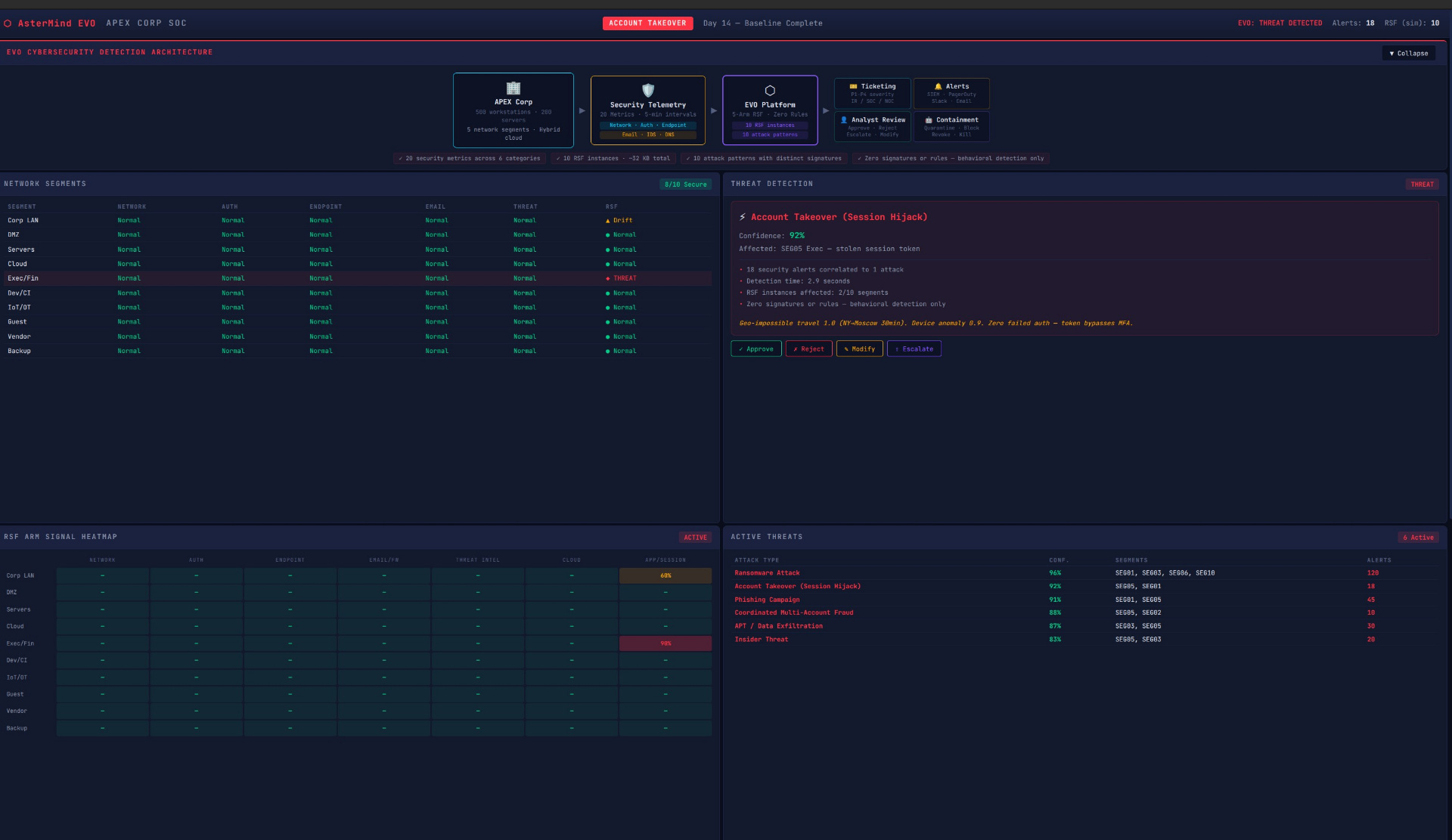This screenshot has height=840, width=1452.
Task: Expand the Ransomware Attack threat entry
Action: pos(767,572)
